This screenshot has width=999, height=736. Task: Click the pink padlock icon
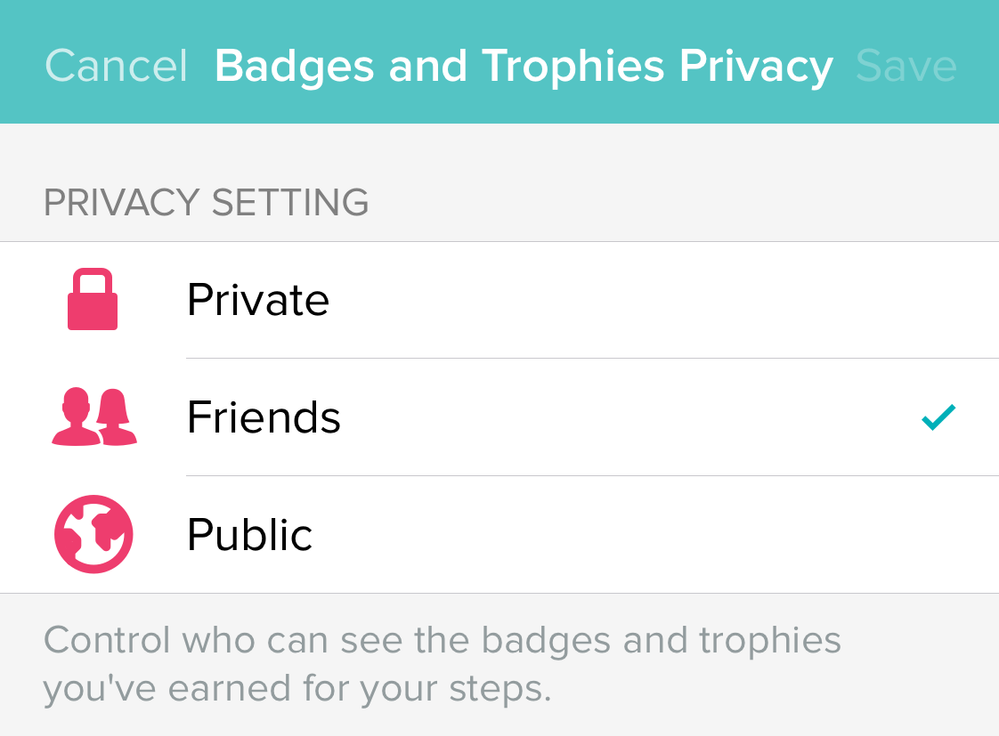(93, 300)
